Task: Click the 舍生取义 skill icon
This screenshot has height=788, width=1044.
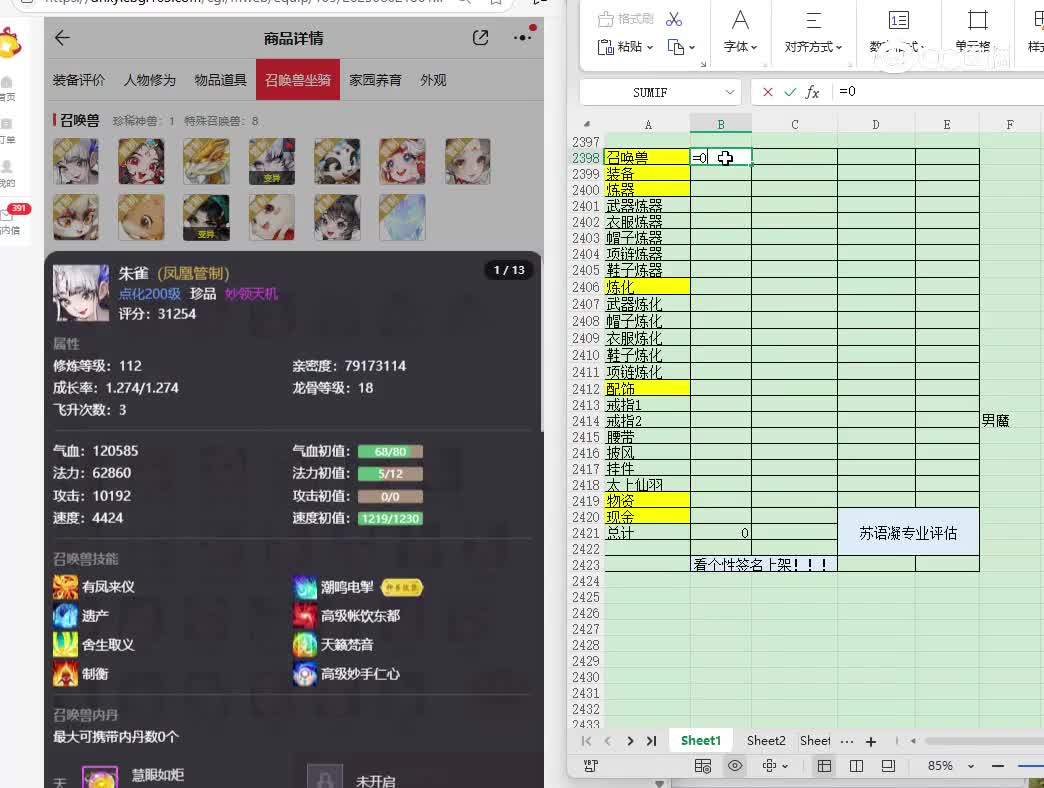Action: (x=65, y=644)
